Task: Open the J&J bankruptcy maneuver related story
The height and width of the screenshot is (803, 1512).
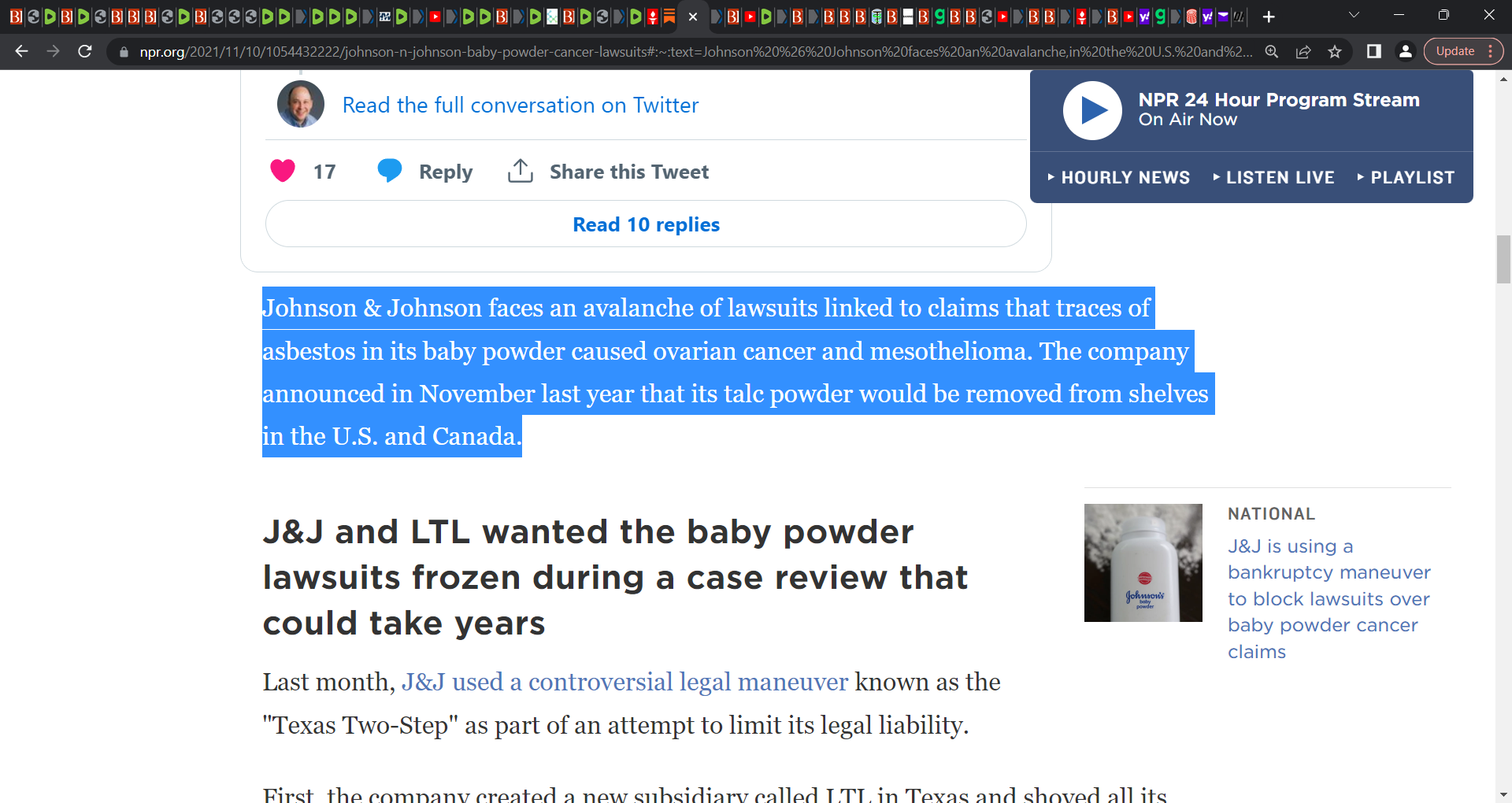Action: (1329, 599)
